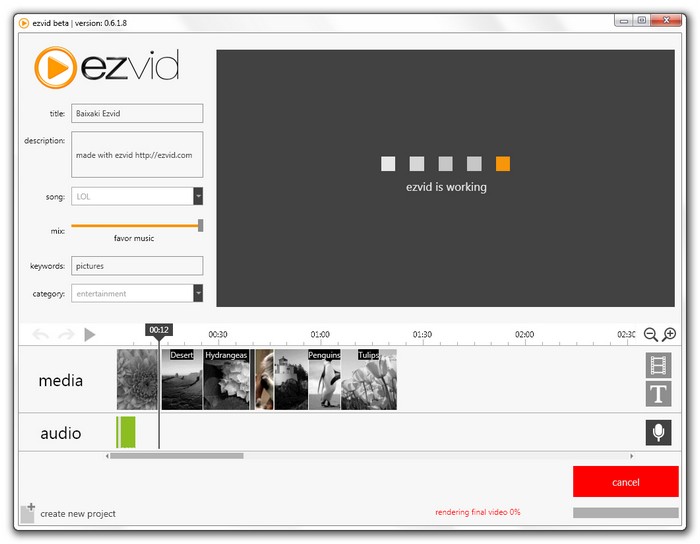
Task: Select the Penguins clip in timeline
Action: tap(325, 379)
